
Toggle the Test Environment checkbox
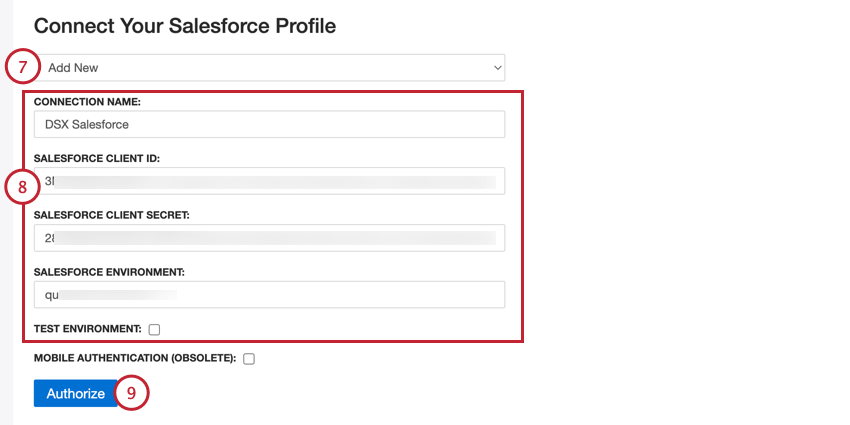[x=154, y=329]
